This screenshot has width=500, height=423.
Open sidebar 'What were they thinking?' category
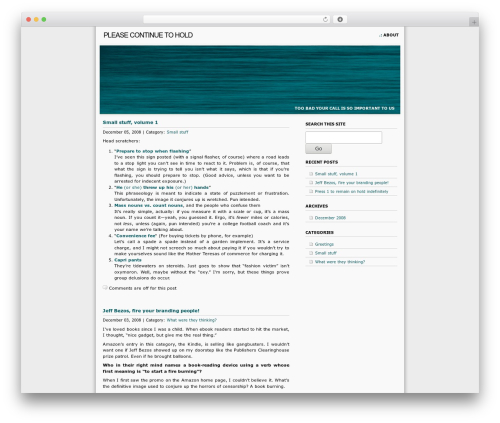340,262
